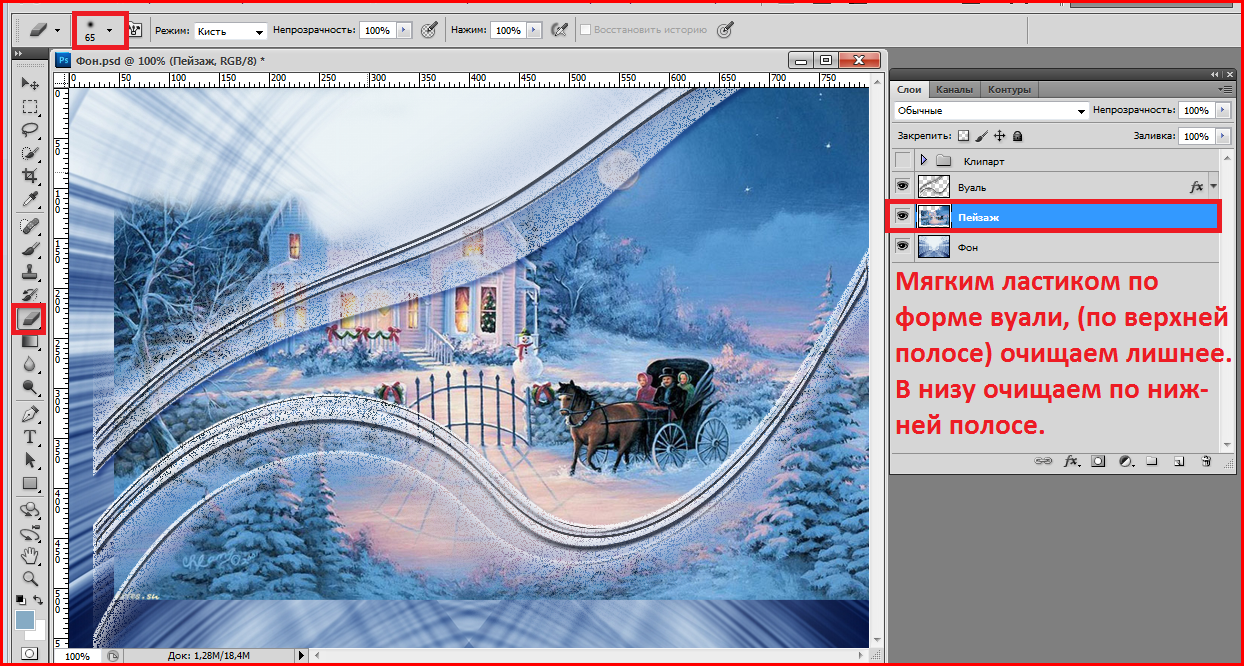Viewport: 1244px width, 666px height.
Task: Select the 3D Orbit camera tool
Action: click(30, 532)
